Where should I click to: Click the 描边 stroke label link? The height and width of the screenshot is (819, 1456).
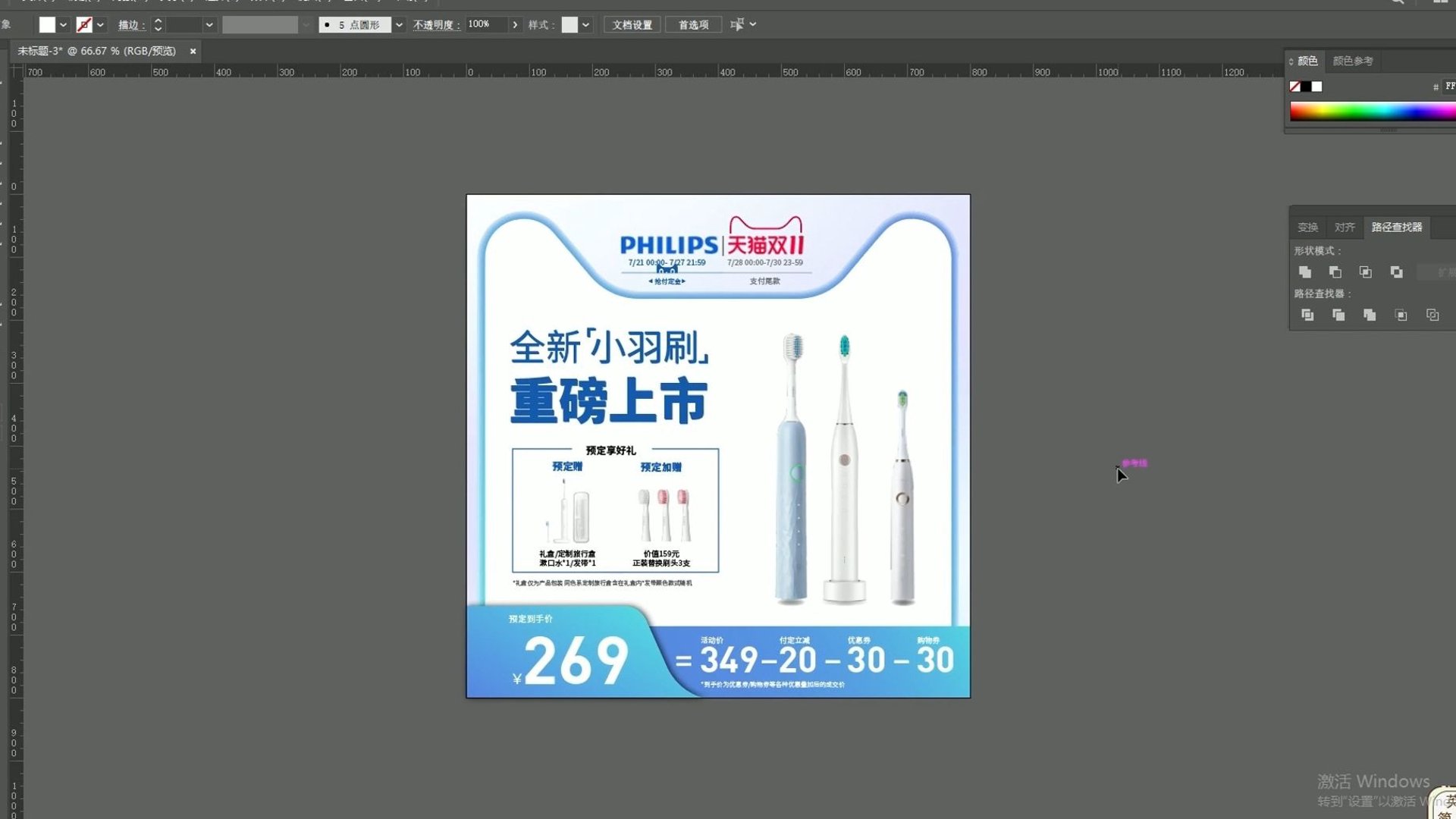click(131, 25)
